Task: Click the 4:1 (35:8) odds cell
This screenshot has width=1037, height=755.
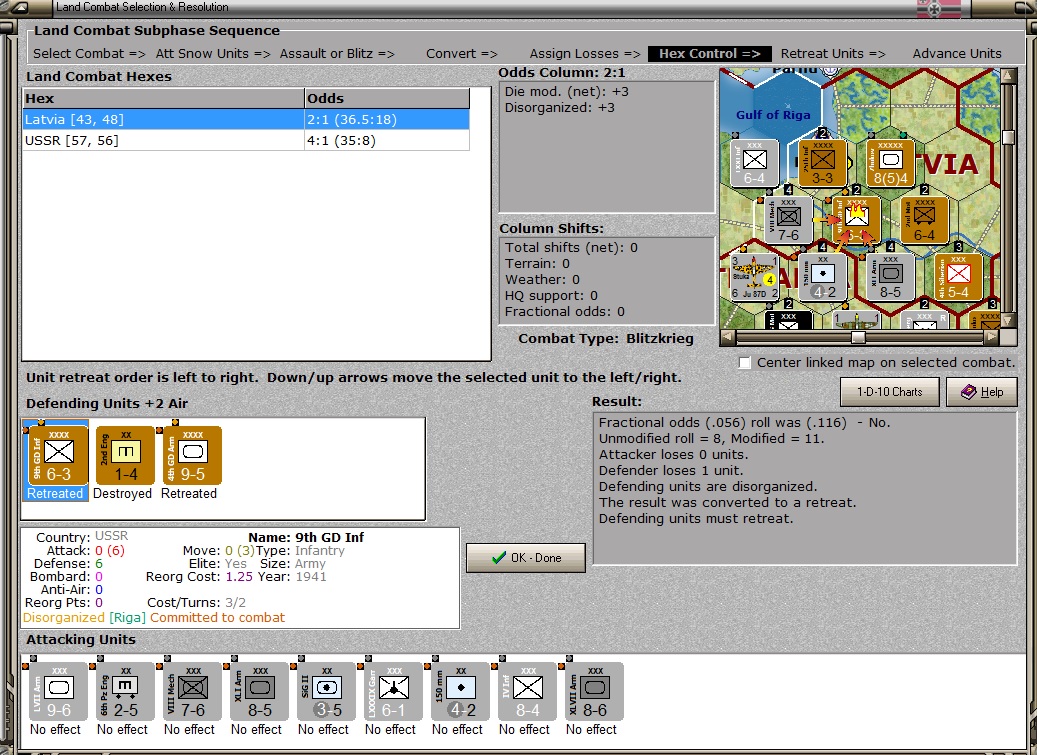Action: point(387,140)
